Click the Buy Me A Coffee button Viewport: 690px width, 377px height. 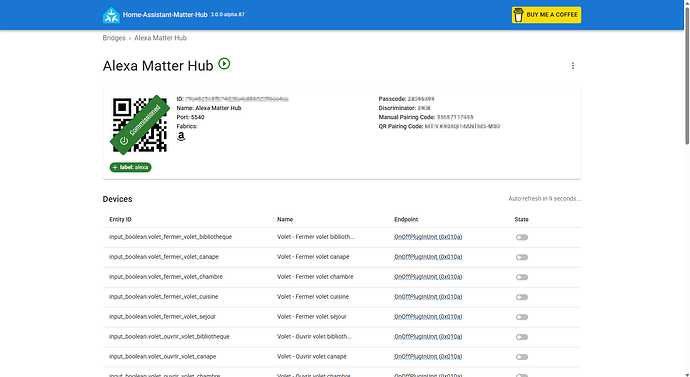point(546,15)
